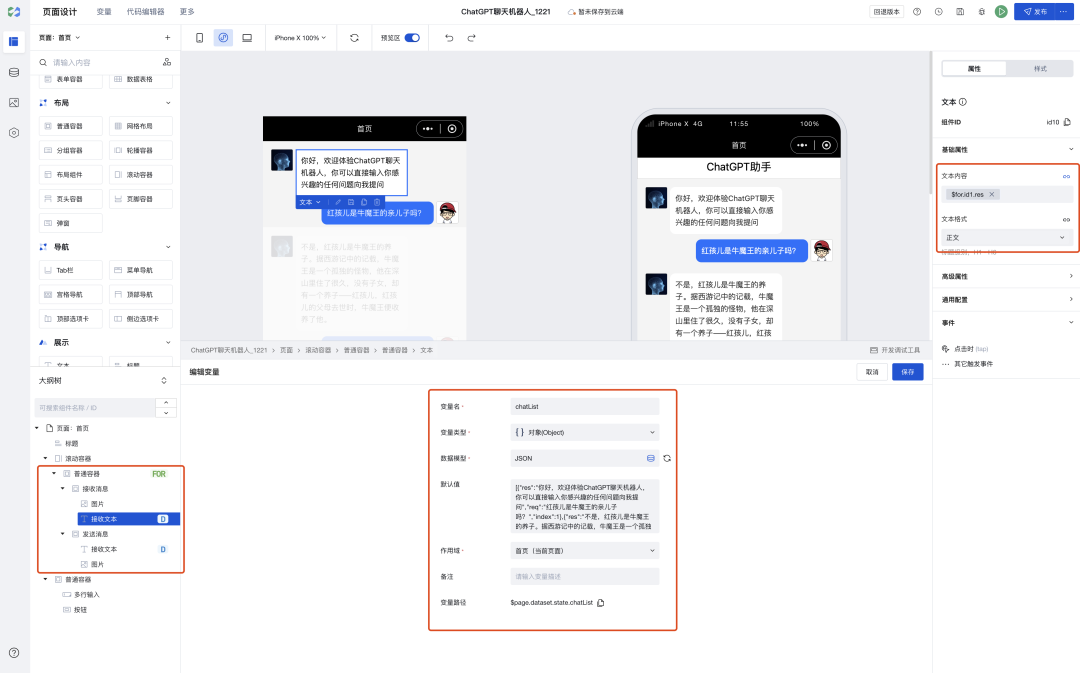This screenshot has width=1080, height=673.
Task: Click the JSON data model edit icon
Action: [x=651, y=458]
